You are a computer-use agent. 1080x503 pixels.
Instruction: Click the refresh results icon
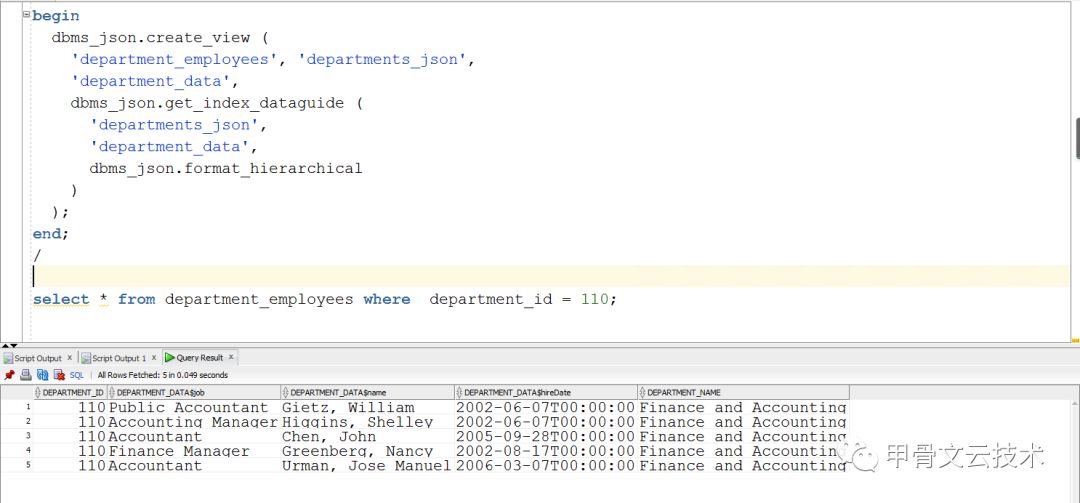click(42, 375)
